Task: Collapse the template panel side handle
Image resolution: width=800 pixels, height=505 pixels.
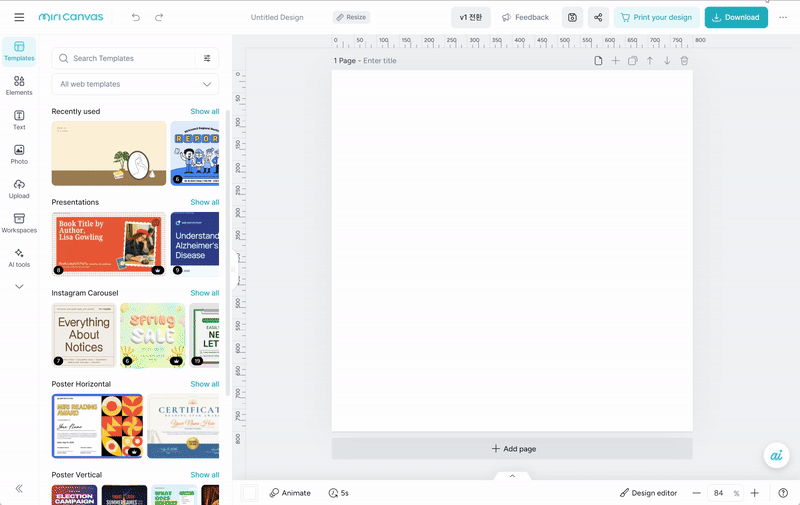Action: click(235, 269)
